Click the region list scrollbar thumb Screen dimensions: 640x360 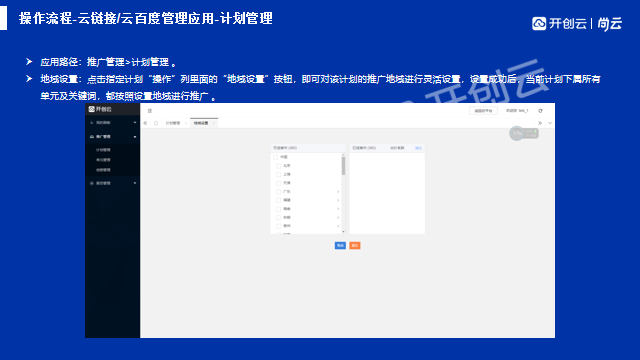coord(343,166)
